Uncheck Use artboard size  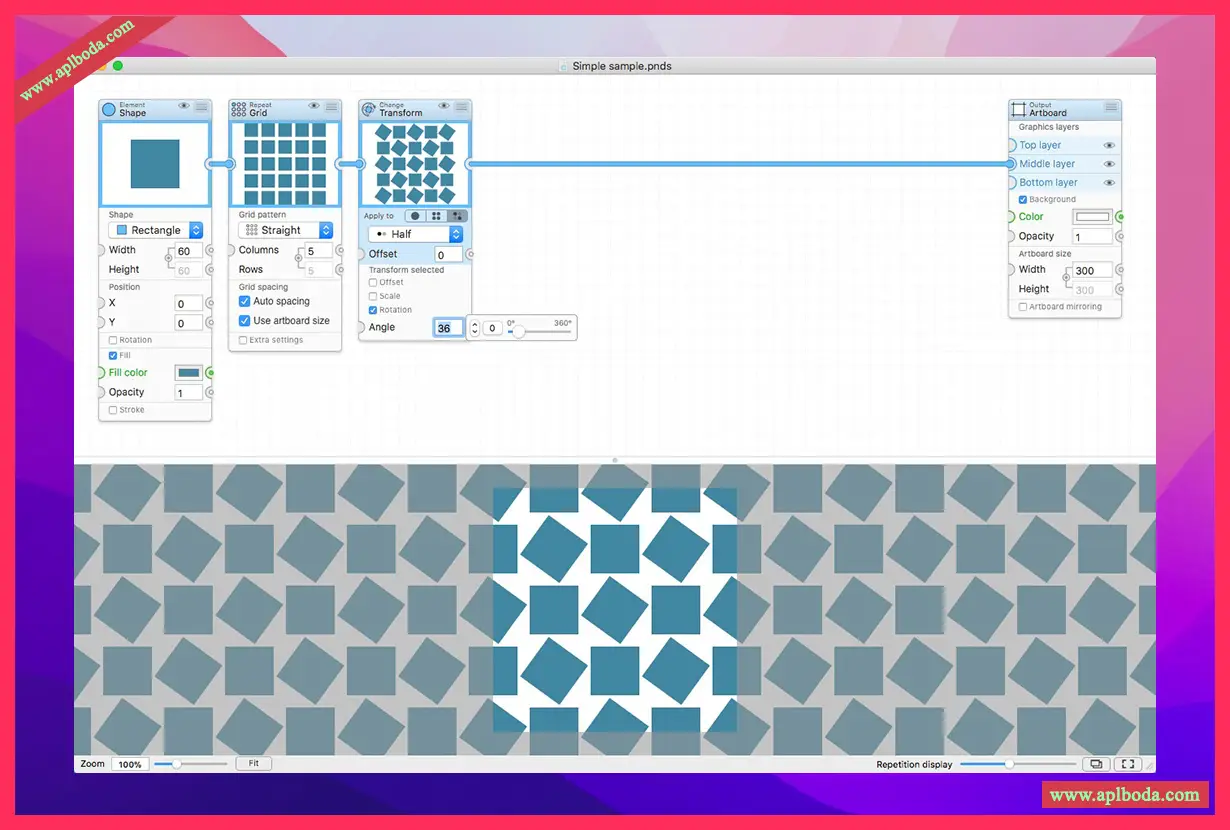click(244, 321)
